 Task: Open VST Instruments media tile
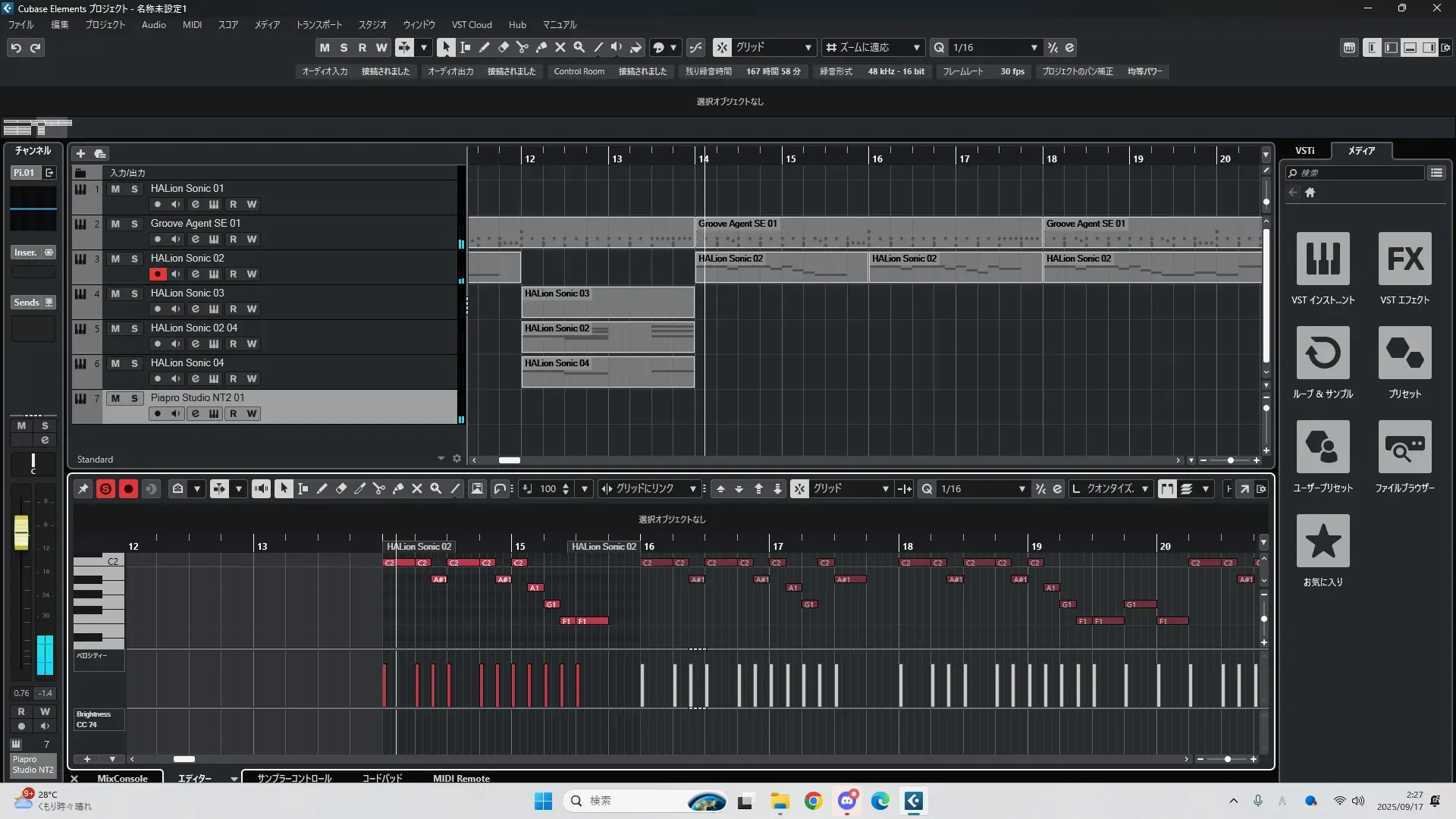coord(1323,259)
